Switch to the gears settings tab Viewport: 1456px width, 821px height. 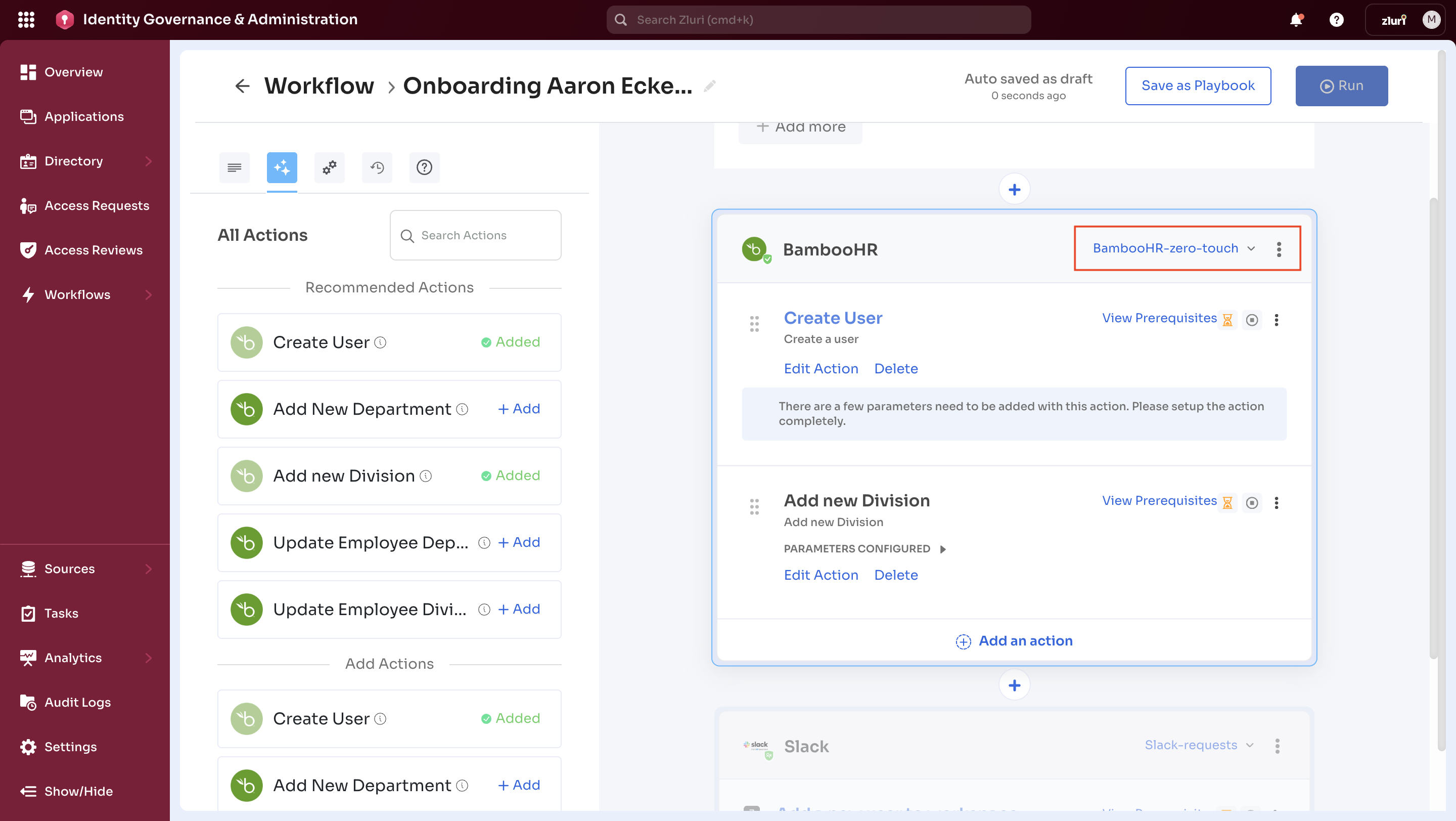coord(330,167)
